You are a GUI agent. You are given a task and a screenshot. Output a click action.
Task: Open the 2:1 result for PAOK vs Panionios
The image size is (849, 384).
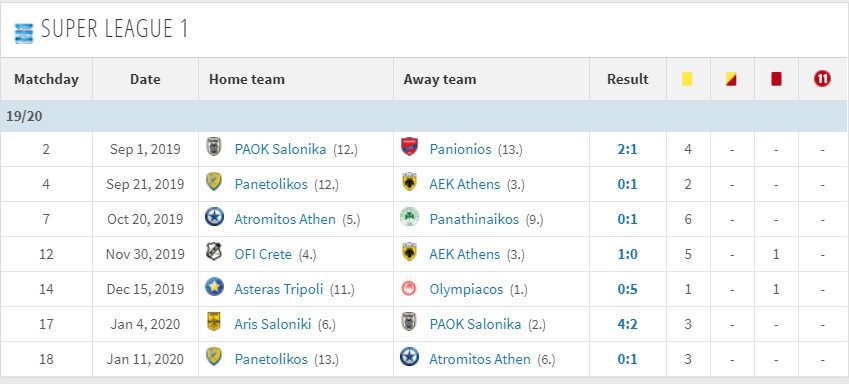point(627,149)
